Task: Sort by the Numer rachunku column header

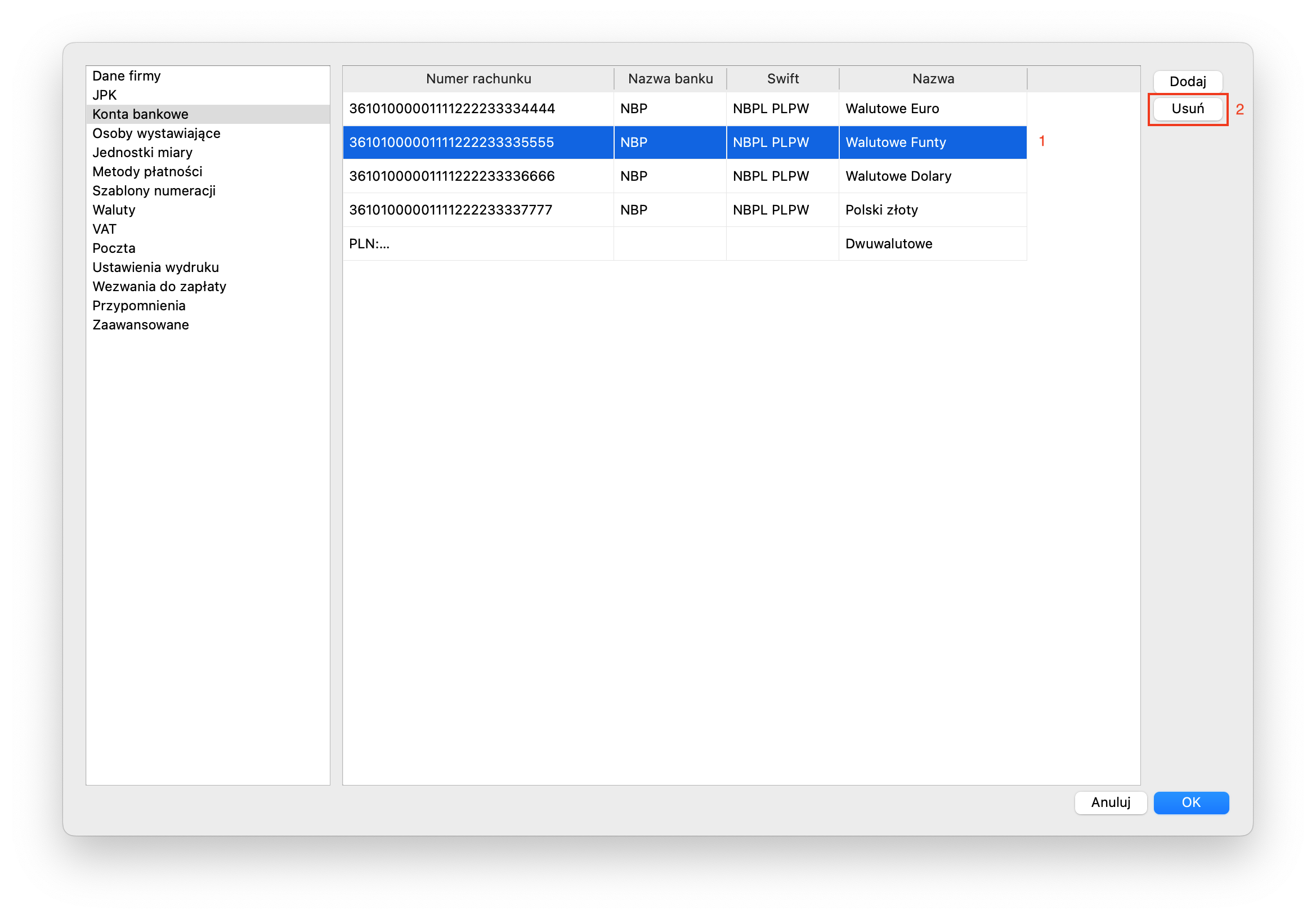Action: click(x=478, y=78)
